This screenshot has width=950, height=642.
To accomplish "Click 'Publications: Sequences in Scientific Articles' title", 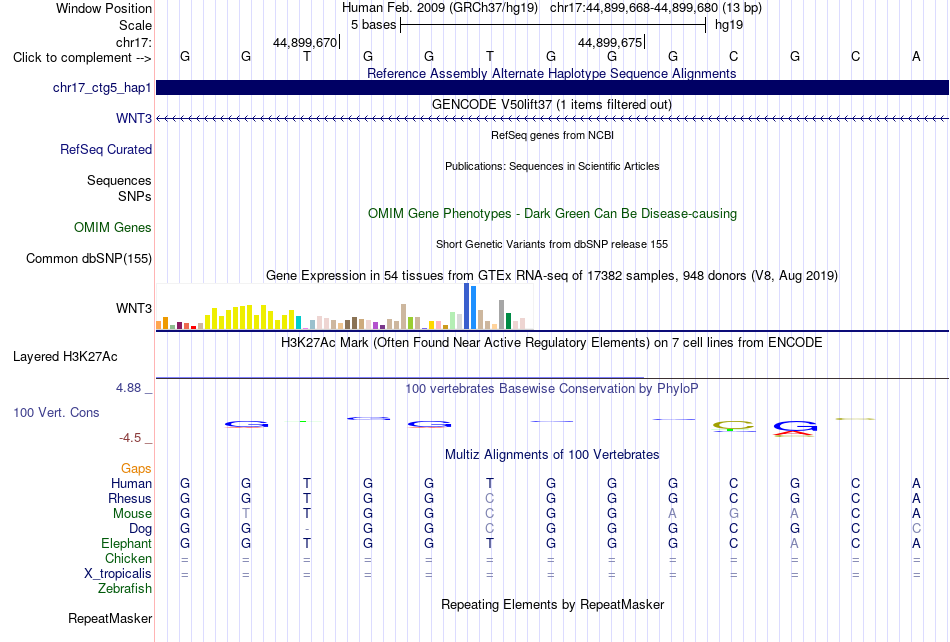I will [552, 166].
